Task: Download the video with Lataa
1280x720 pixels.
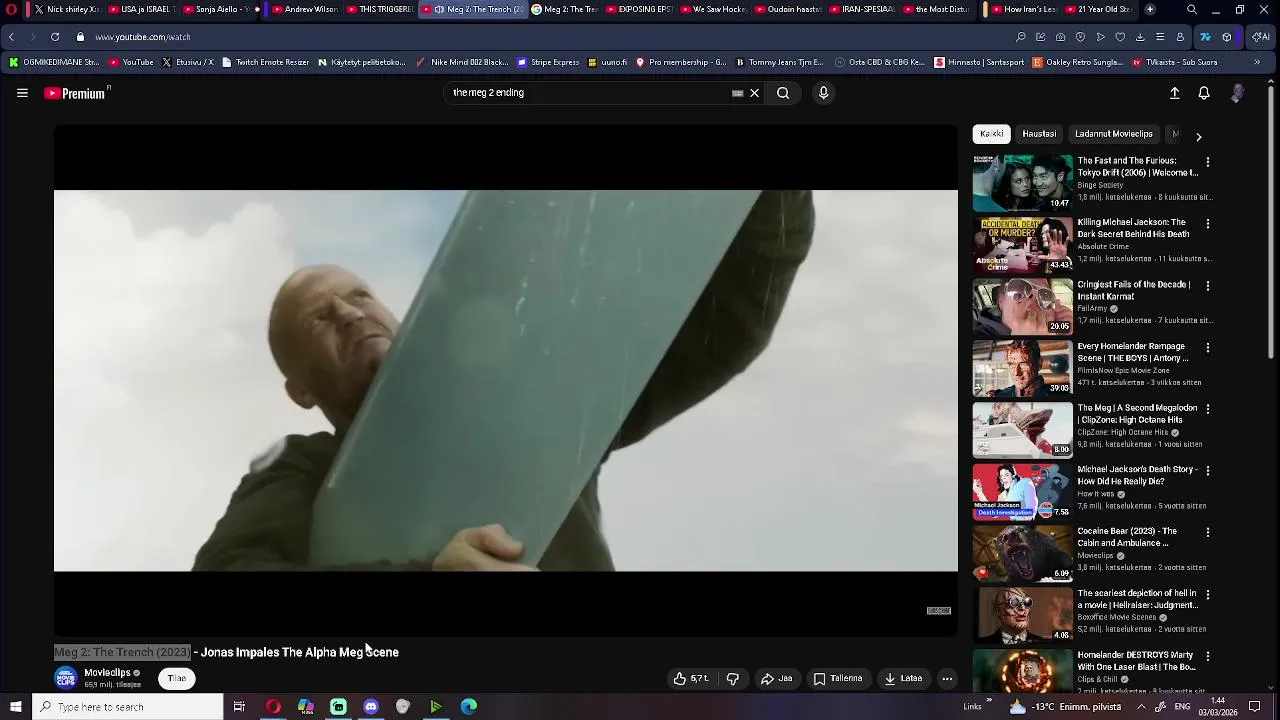Action: (903, 678)
